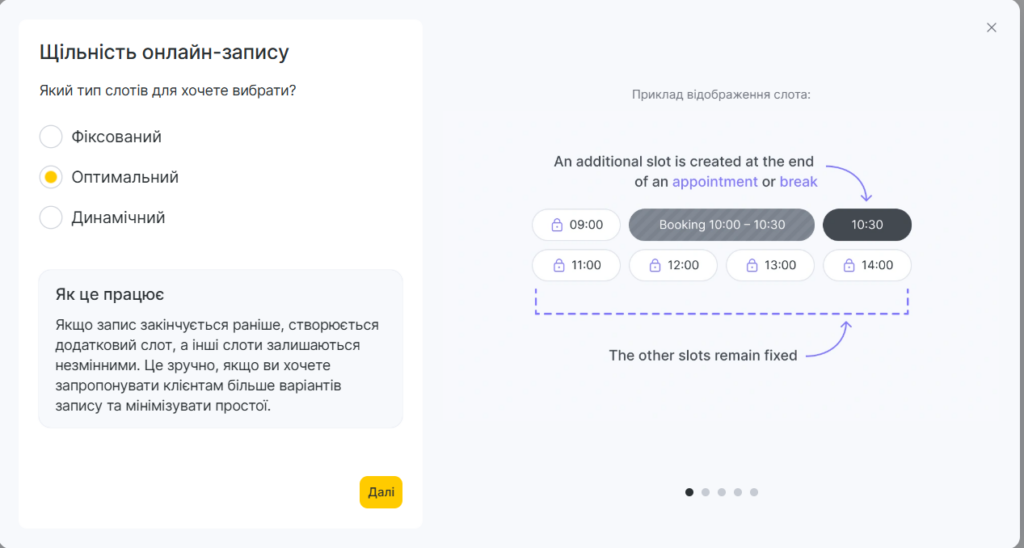Screen dimensions: 1024x548
Task: Go to the fifth carousel dot
Action: tap(754, 492)
